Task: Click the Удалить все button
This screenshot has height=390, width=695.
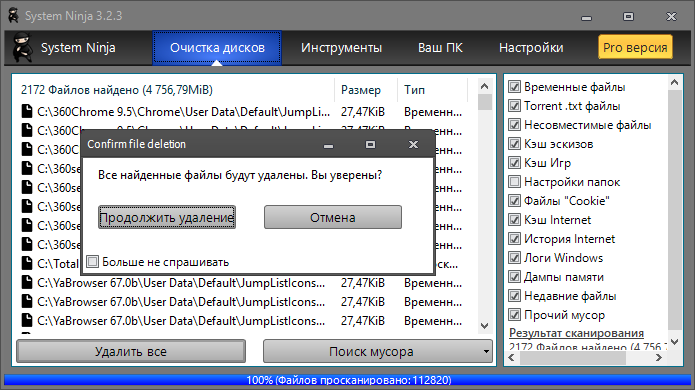Action: [x=131, y=351]
